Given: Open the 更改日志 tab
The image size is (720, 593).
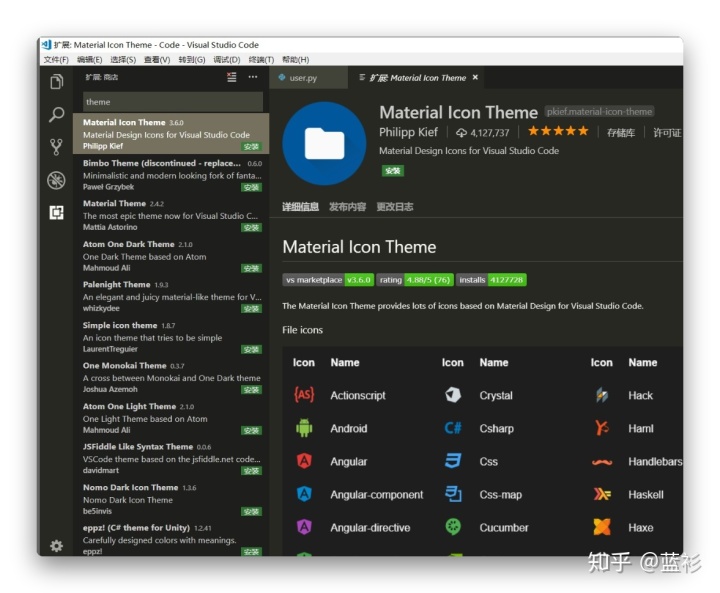Looking at the screenshot, I should tap(395, 207).
